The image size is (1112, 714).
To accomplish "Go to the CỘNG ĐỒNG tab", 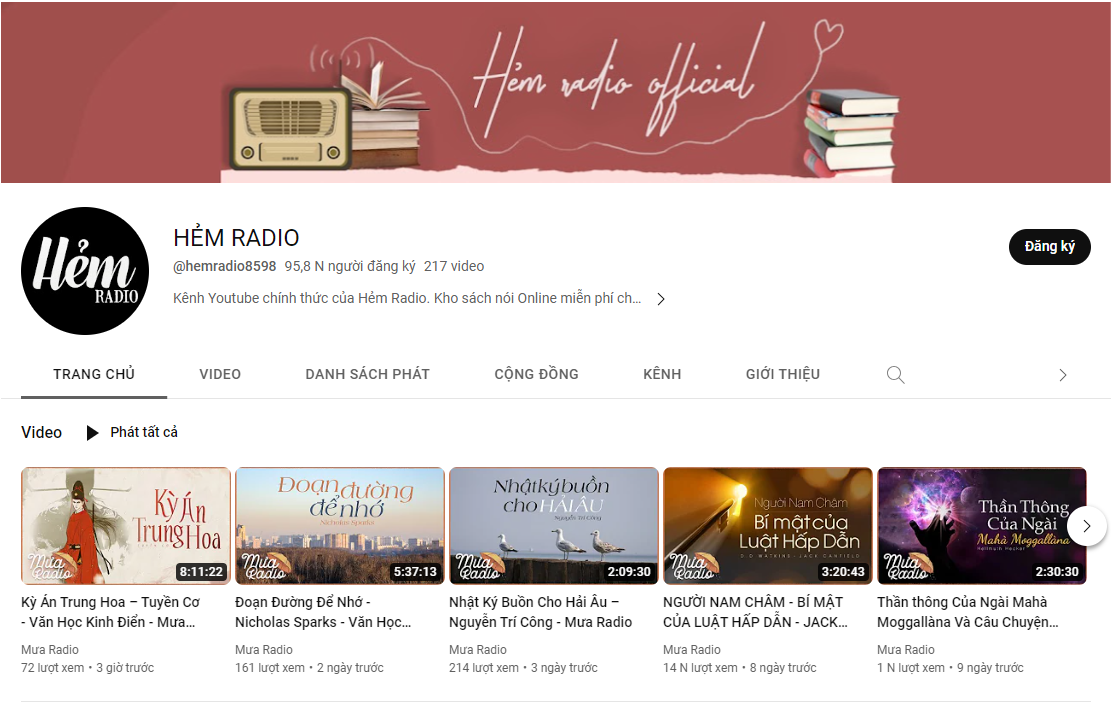I will point(536,374).
